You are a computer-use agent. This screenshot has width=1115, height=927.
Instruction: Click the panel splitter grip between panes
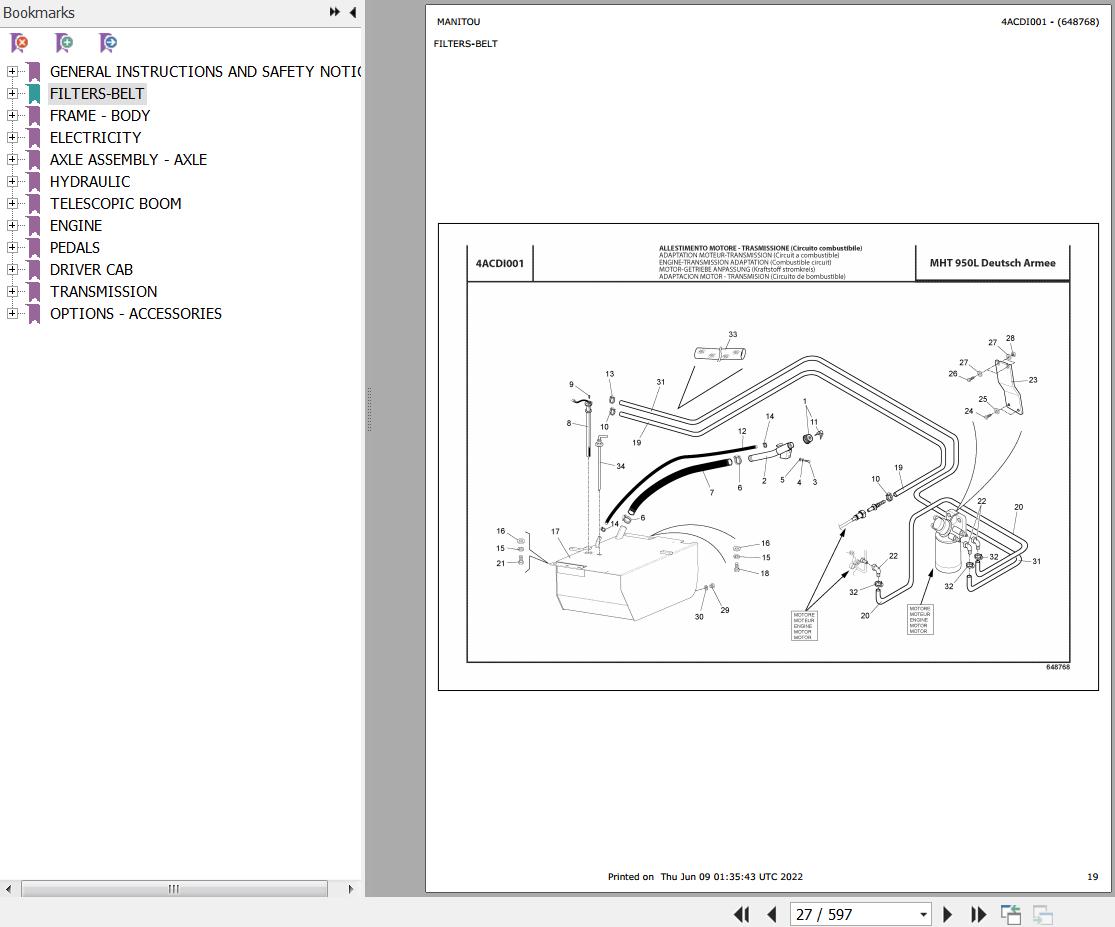point(369,409)
